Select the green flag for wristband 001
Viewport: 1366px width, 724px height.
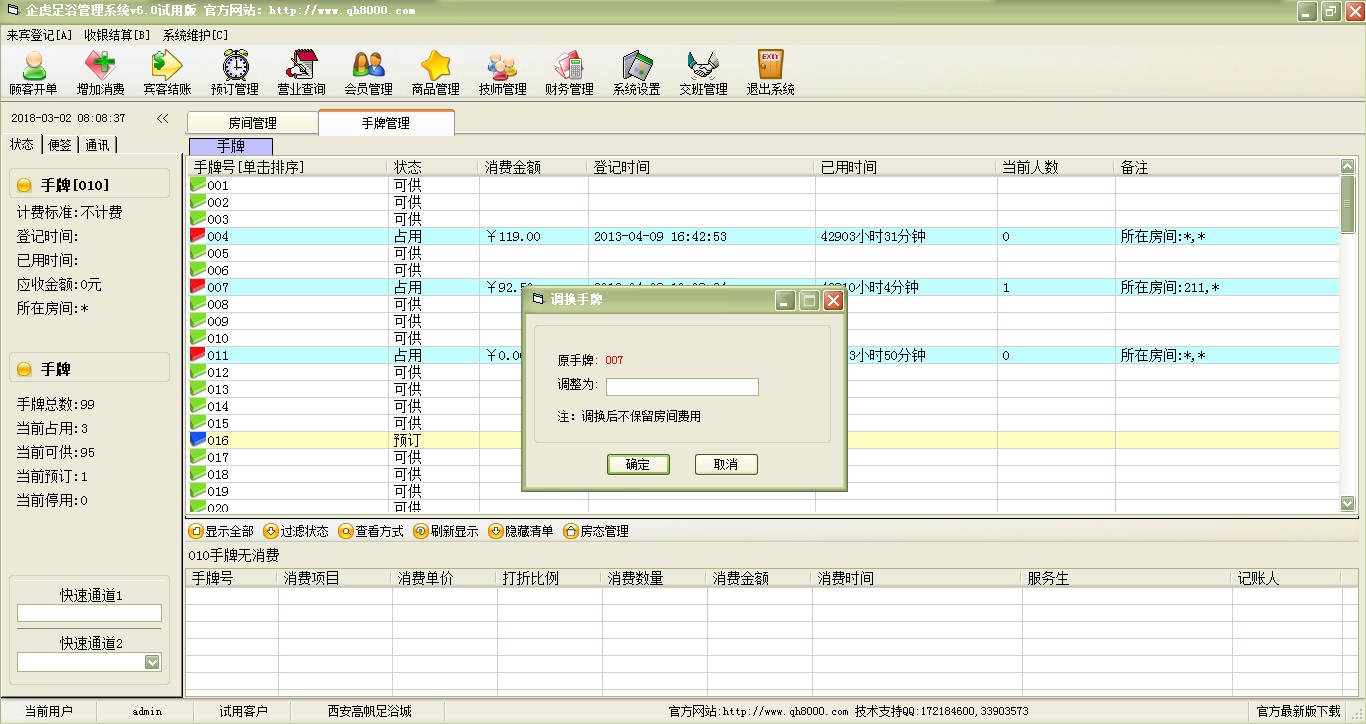pos(198,185)
